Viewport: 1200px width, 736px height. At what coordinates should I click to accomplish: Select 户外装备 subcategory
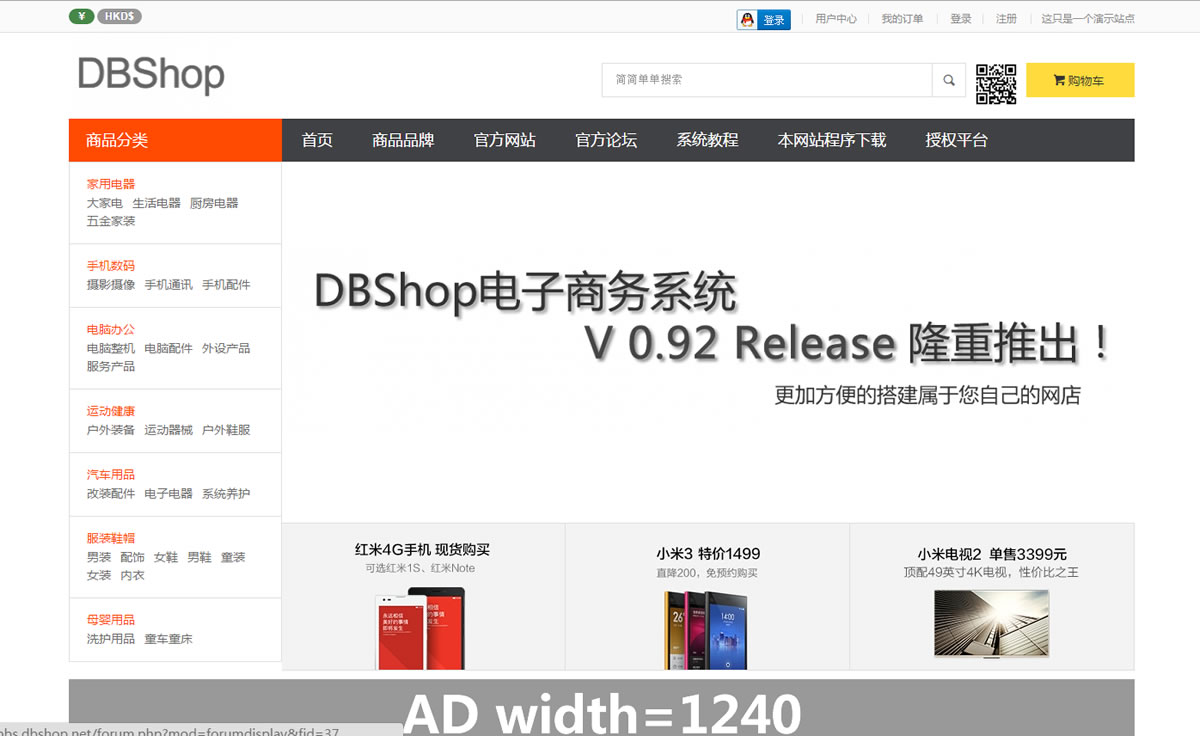[111, 430]
